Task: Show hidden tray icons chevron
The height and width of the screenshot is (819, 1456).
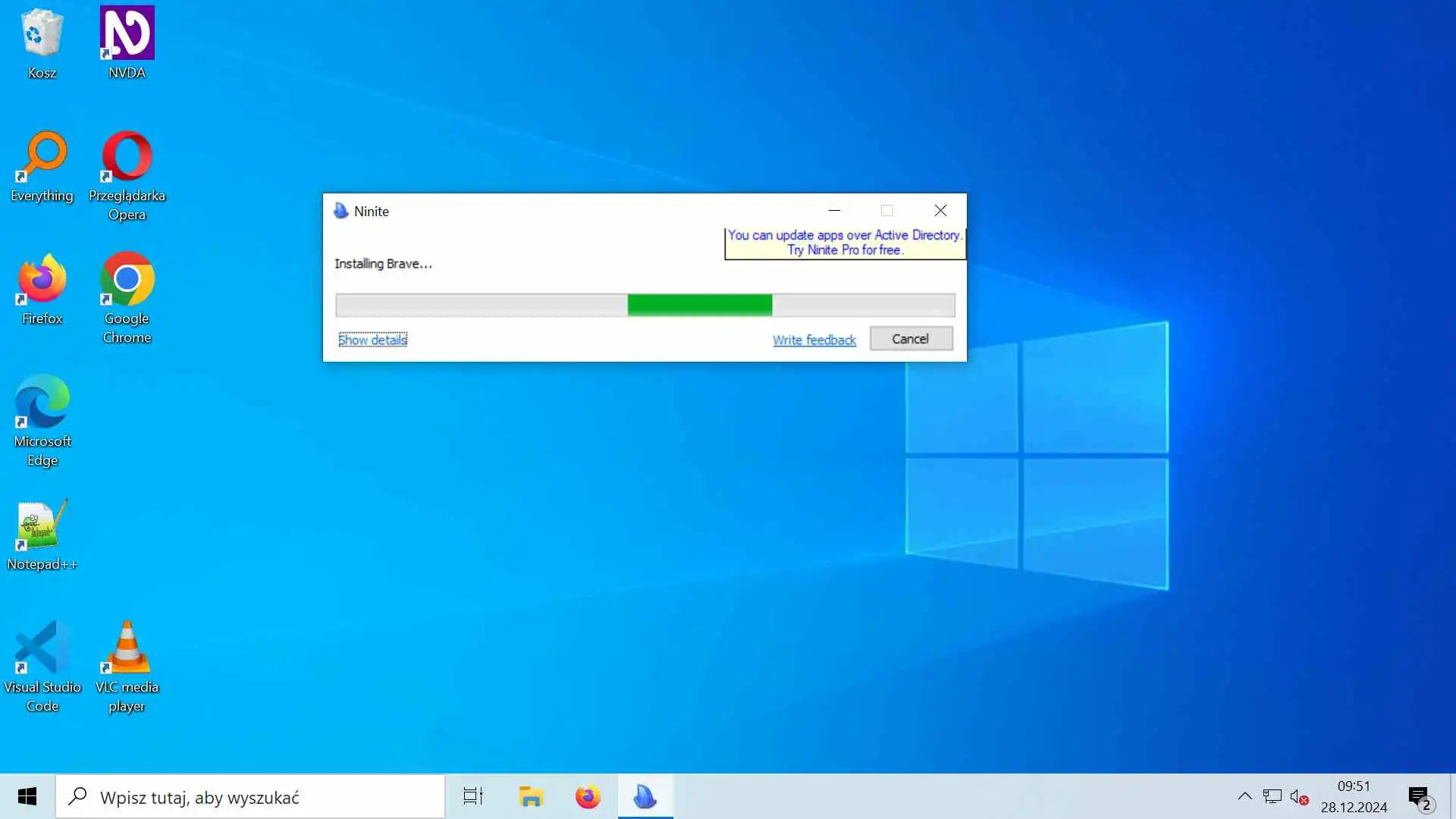Action: [1244, 796]
